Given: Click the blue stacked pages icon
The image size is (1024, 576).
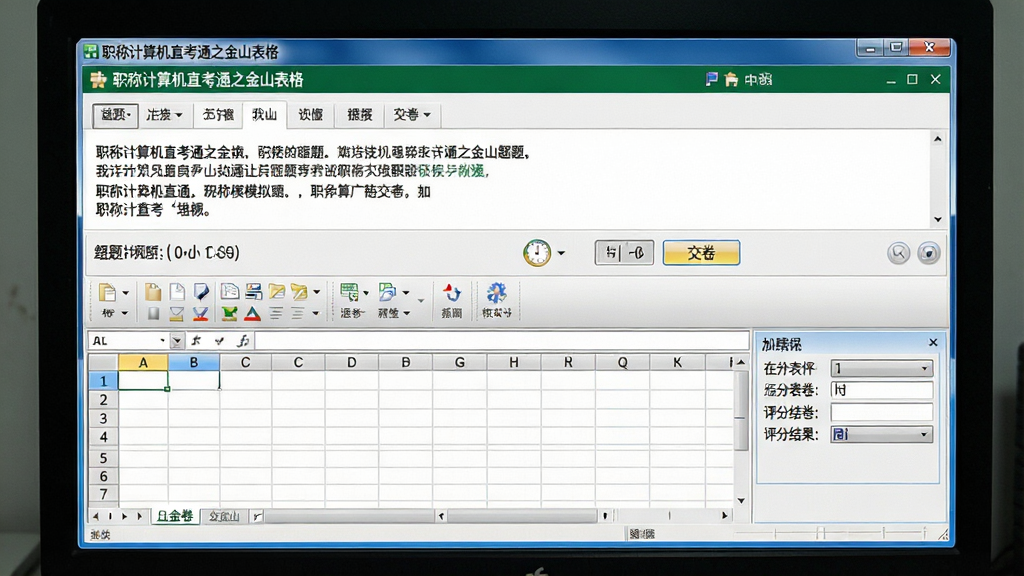Looking at the screenshot, I should 387,292.
